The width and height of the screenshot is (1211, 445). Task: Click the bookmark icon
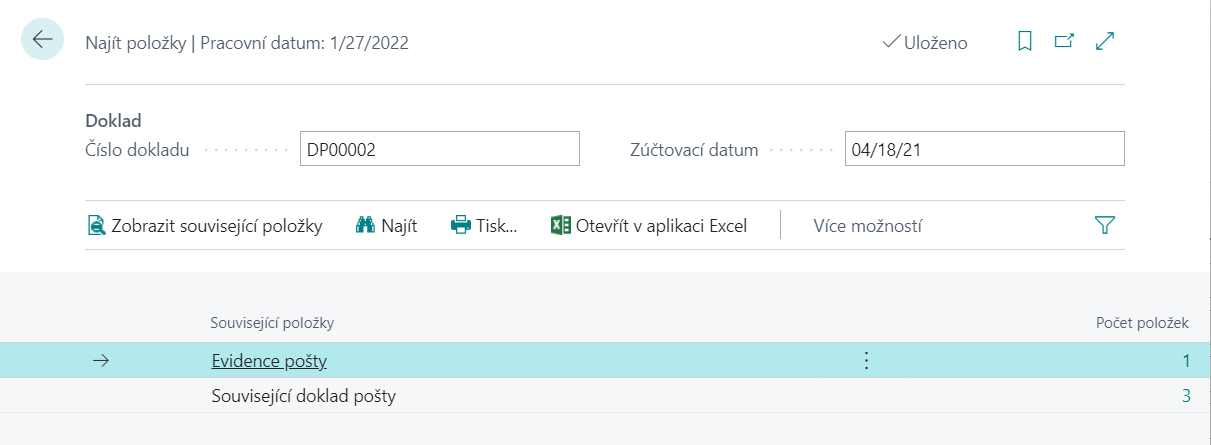coord(1024,42)
